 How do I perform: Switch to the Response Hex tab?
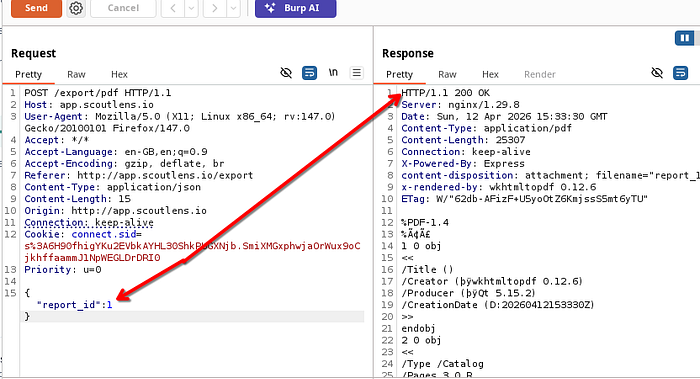pyautogui.click(x=490, y=75)
